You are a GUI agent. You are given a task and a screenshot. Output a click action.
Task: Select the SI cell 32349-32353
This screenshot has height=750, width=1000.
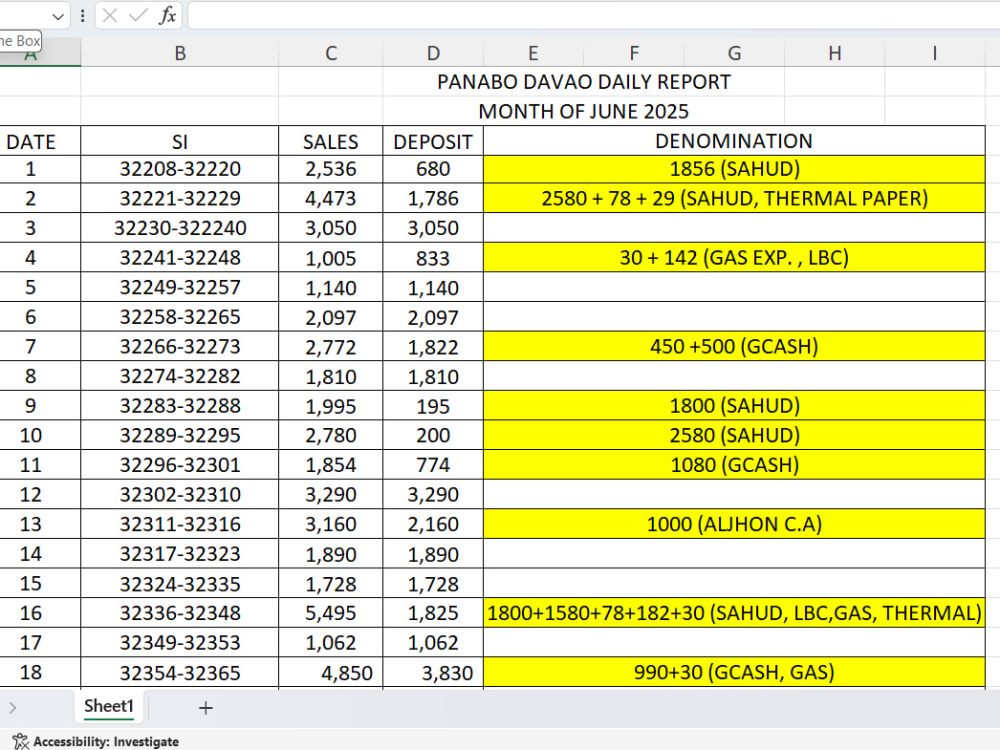[x=180, y=643]
